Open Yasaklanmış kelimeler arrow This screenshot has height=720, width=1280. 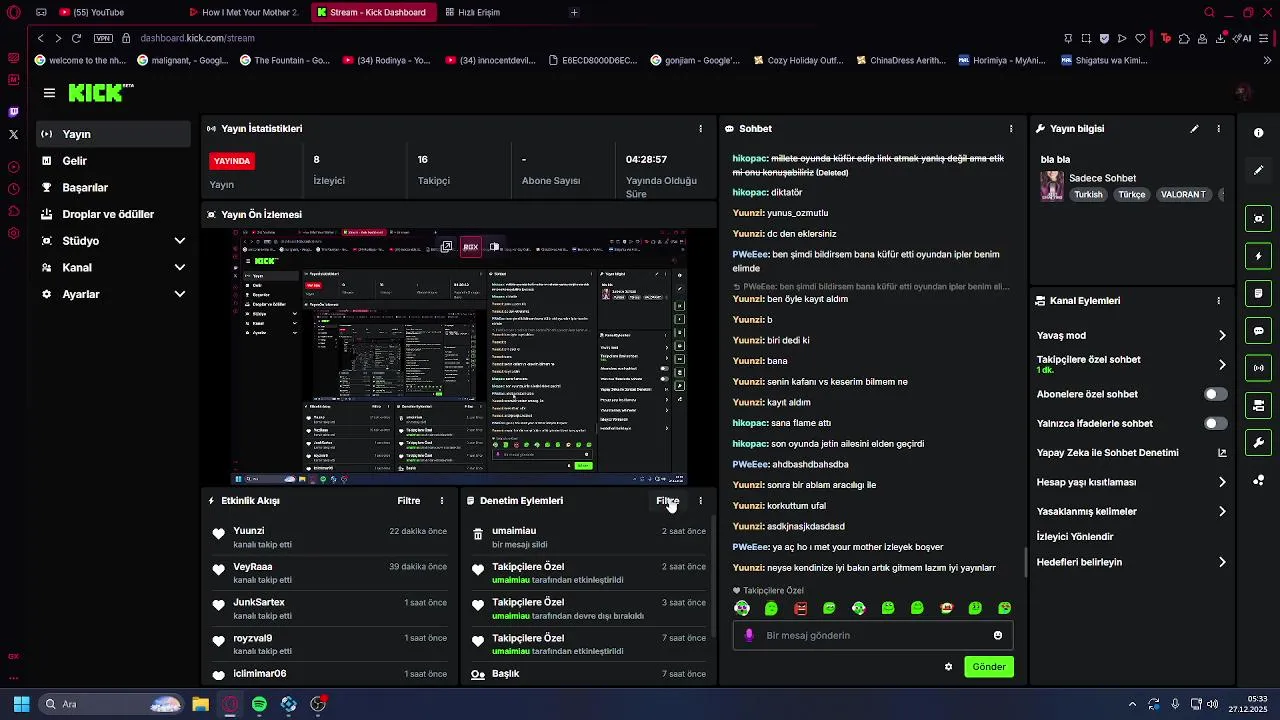coord(1222,512)
